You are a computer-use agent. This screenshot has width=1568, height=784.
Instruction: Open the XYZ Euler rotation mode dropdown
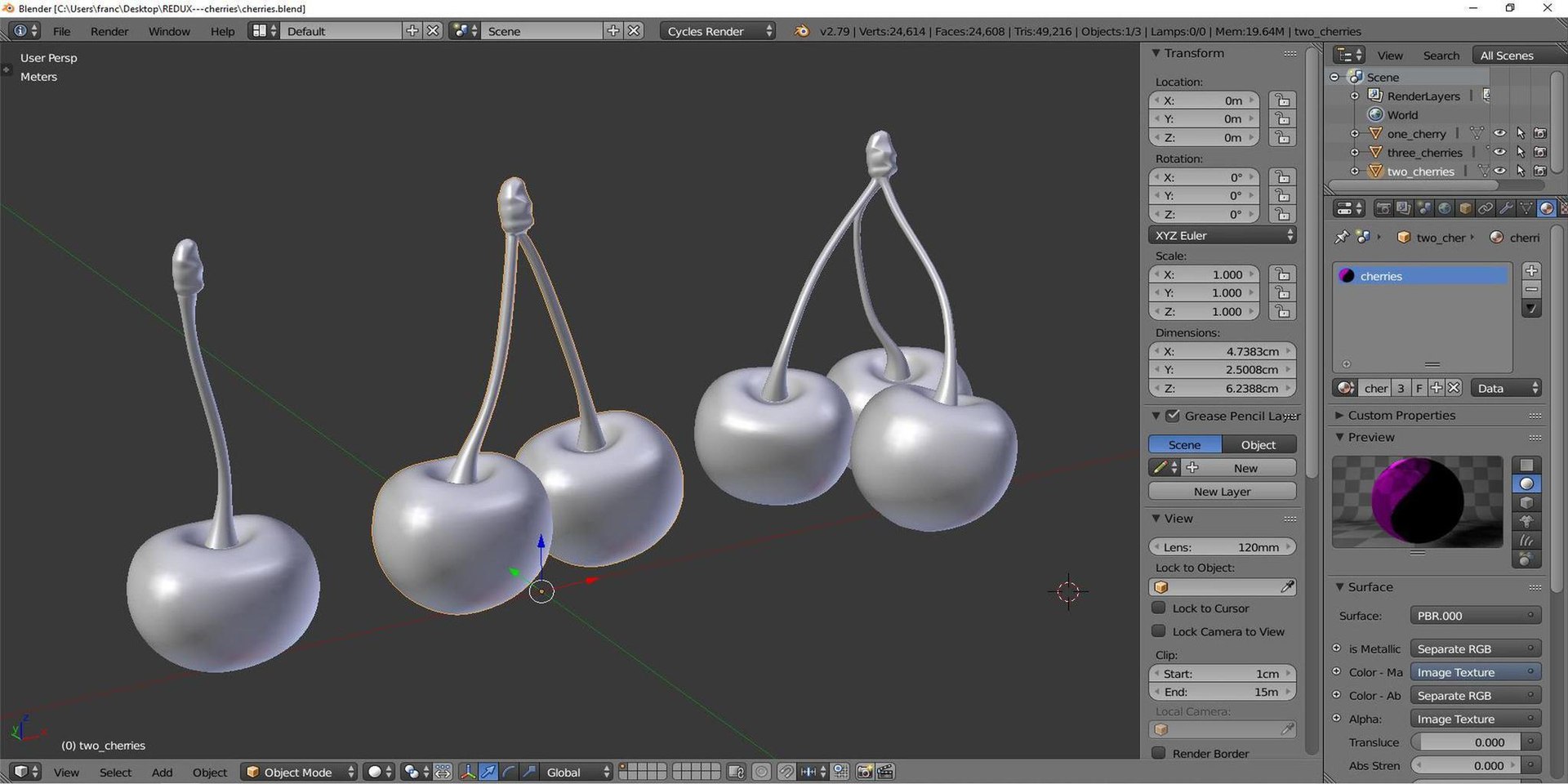(1223, 235)
